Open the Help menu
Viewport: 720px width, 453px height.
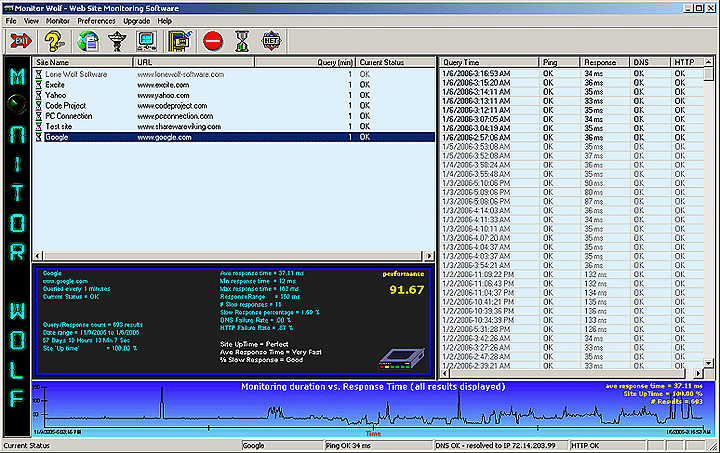(x=164, y=21)
